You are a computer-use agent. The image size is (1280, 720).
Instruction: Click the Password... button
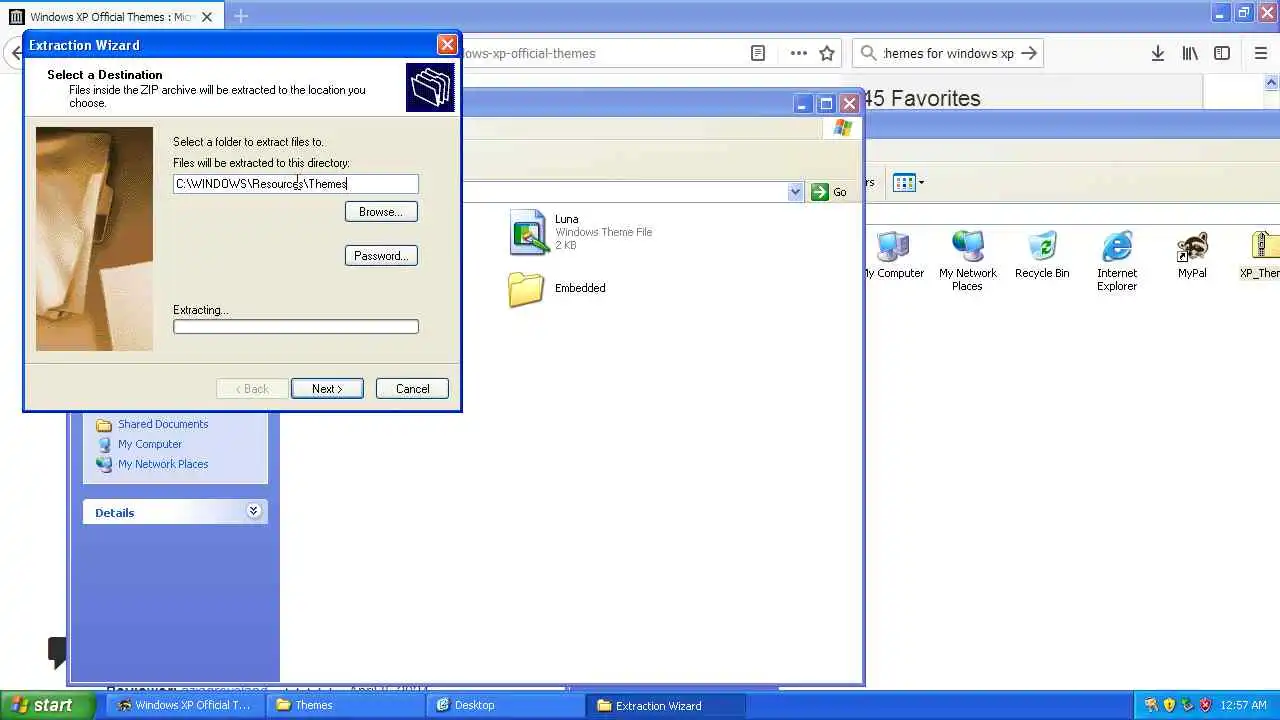click(381, 256)
